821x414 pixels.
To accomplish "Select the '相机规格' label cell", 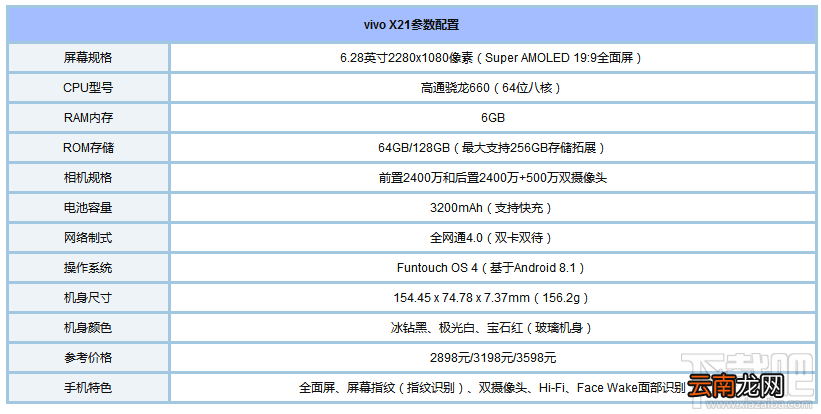I will 88,177.
